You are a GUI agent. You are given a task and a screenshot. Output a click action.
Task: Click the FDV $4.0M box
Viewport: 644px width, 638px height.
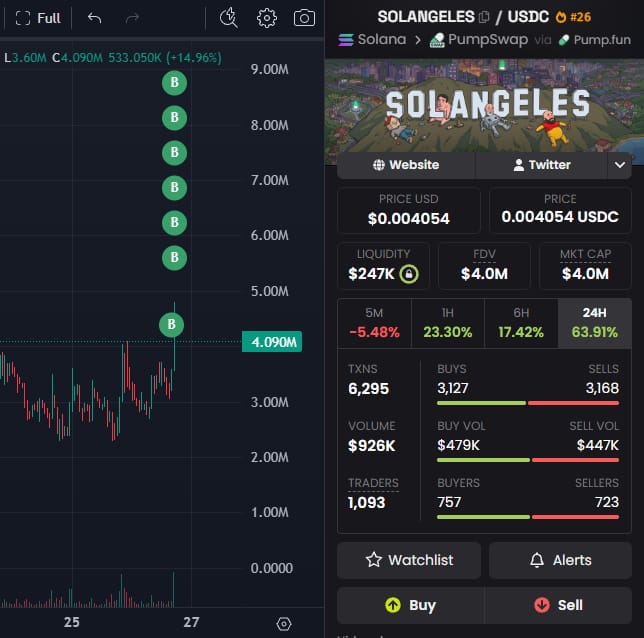coord(484,266)
